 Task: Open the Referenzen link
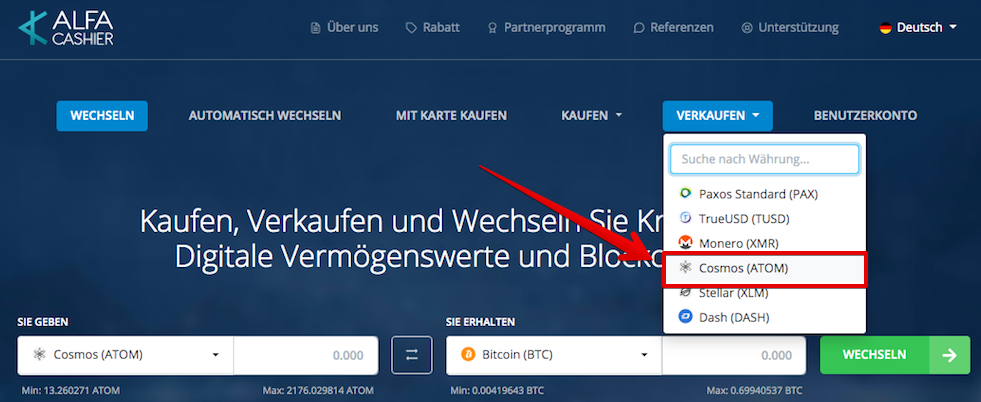(x=674, y=28)
